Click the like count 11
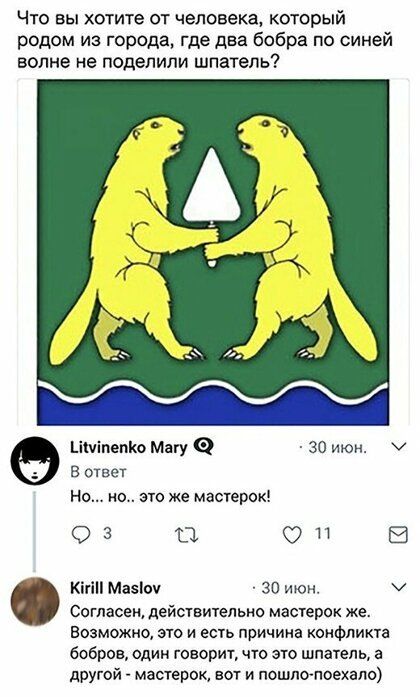420x697 pixels. (323, 533)
